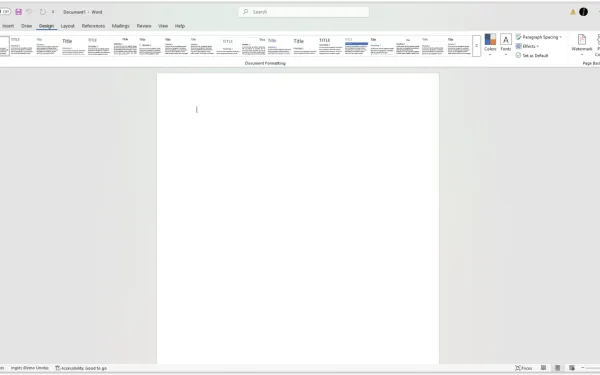Screen dimensions: 600x375
Task: Open the Paragraph Spacing dropdown
Action: 539,37
